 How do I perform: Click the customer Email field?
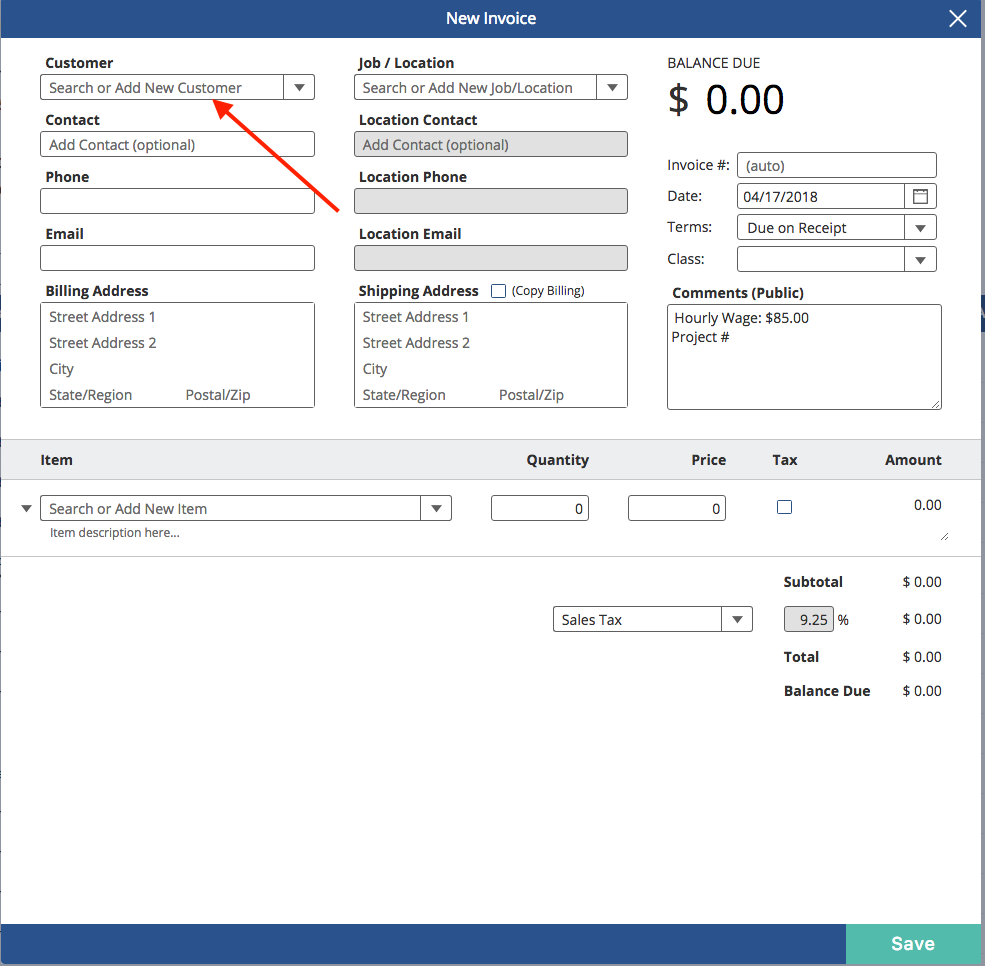(177, 258)
